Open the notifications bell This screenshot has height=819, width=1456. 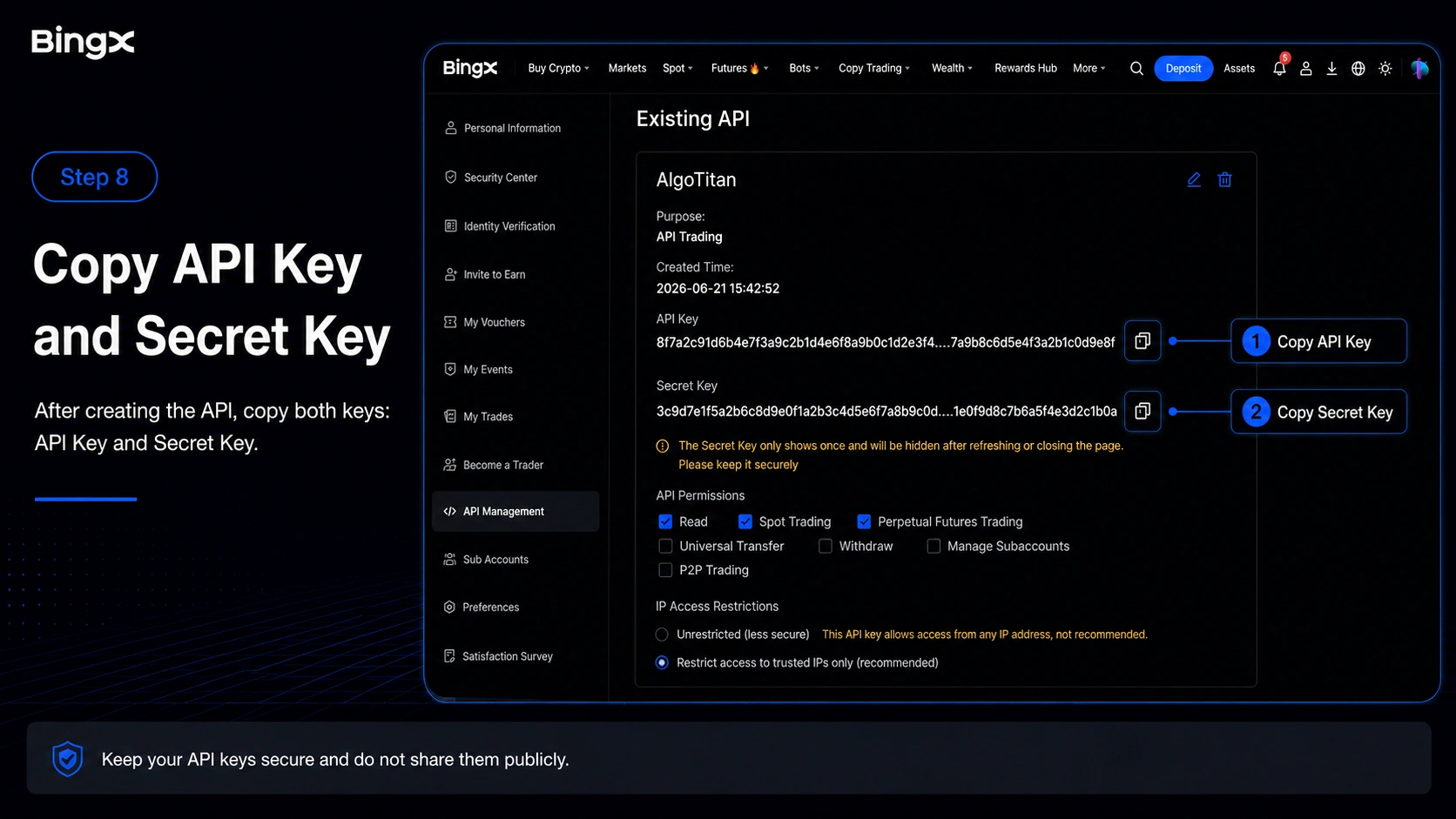click(1279, 69)
